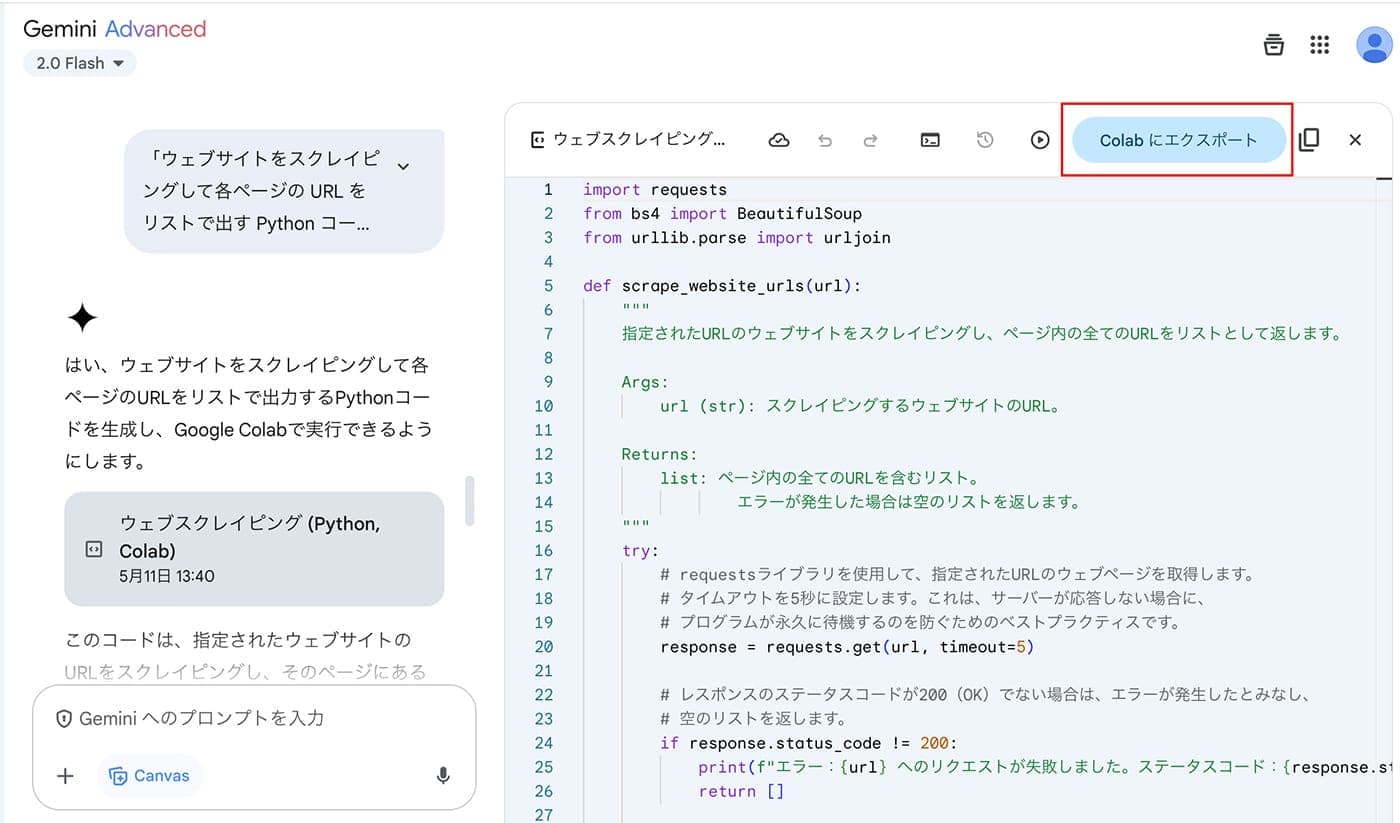Viewport: 1400px width, 823px height.
Task: Open the 2.0 Flash model selector
Action: tap(80, 63)
